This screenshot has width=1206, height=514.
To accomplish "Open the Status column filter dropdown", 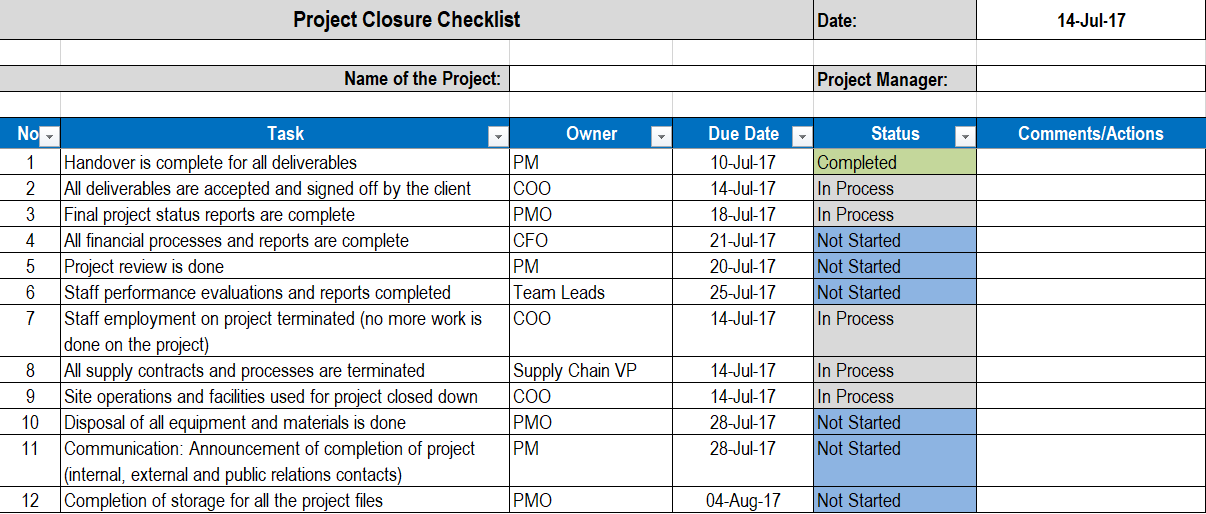I will 965,136.
